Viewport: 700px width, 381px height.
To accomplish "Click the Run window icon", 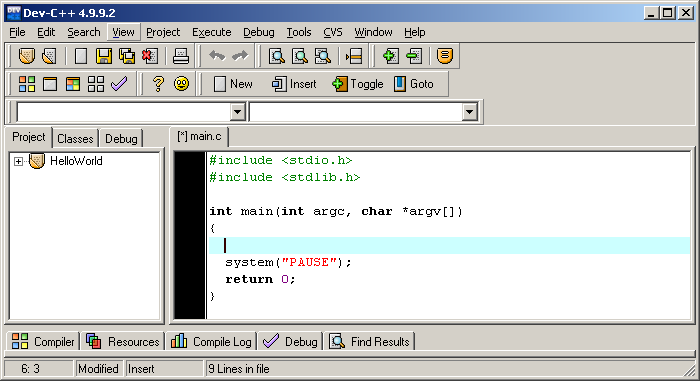I will pyautogui.click(x=50, y=84).
